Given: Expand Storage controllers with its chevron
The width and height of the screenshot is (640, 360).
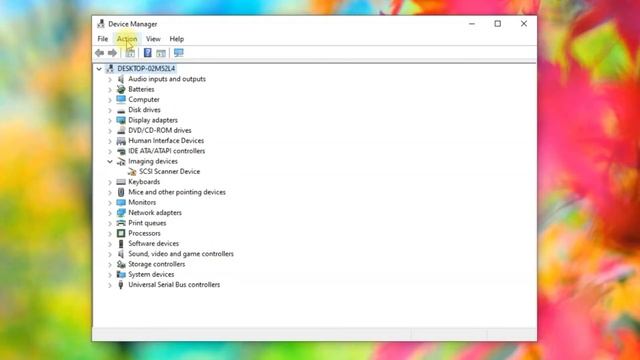Looking at the screenshot, I should (x=110, y=264).
